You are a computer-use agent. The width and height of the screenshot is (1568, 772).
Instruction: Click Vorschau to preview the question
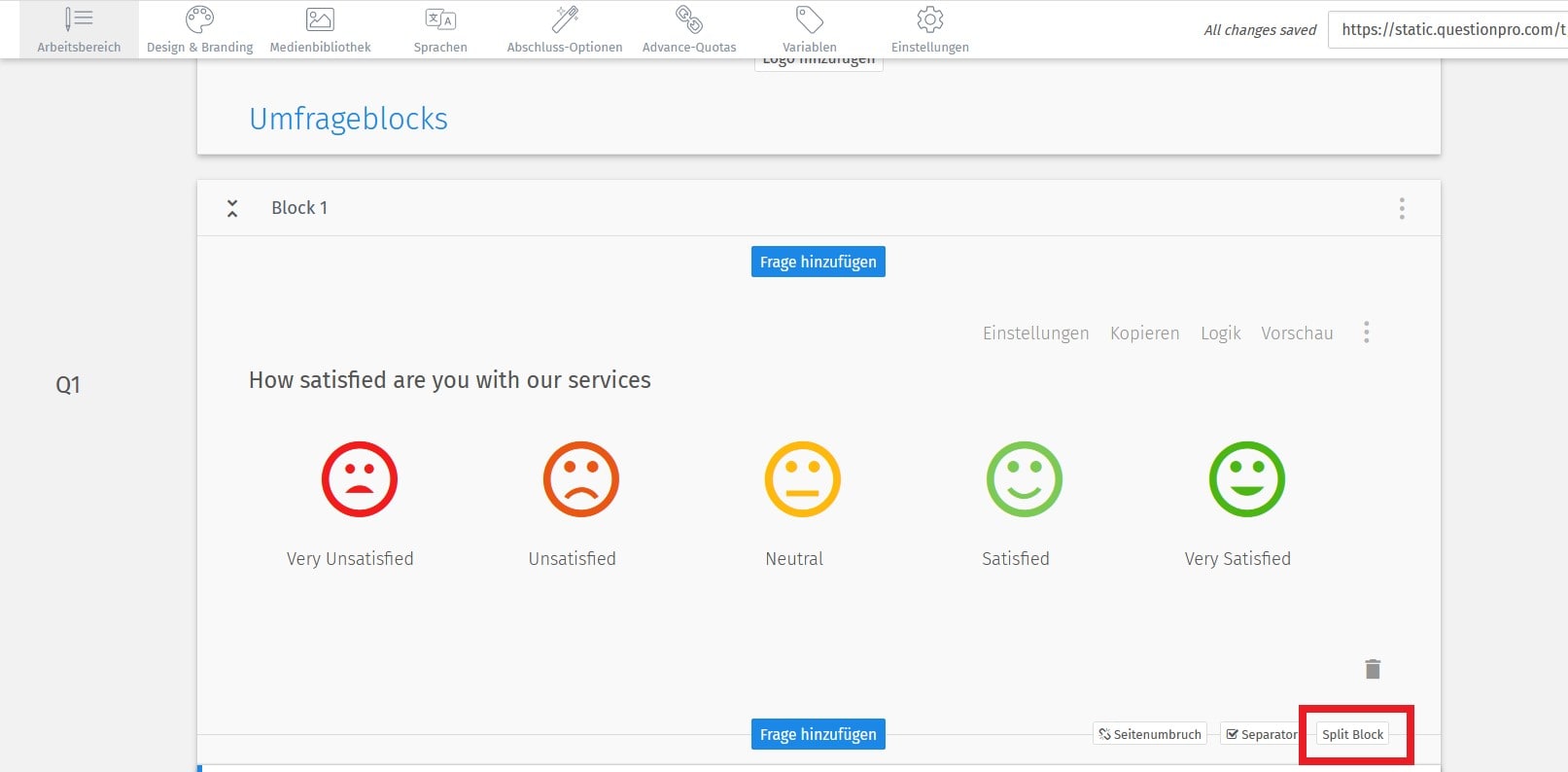[1297, 333]
